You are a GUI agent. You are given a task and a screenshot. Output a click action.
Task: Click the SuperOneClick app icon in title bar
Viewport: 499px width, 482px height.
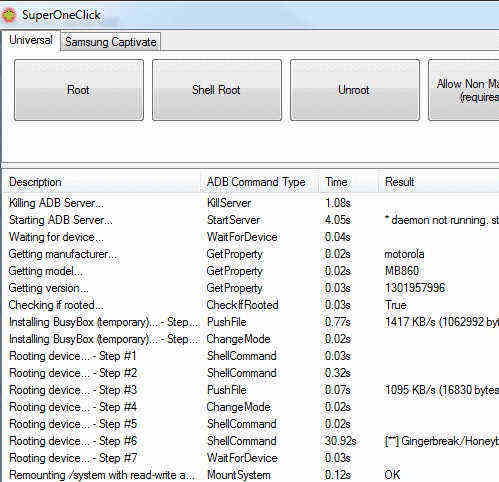tap(9, 15)
